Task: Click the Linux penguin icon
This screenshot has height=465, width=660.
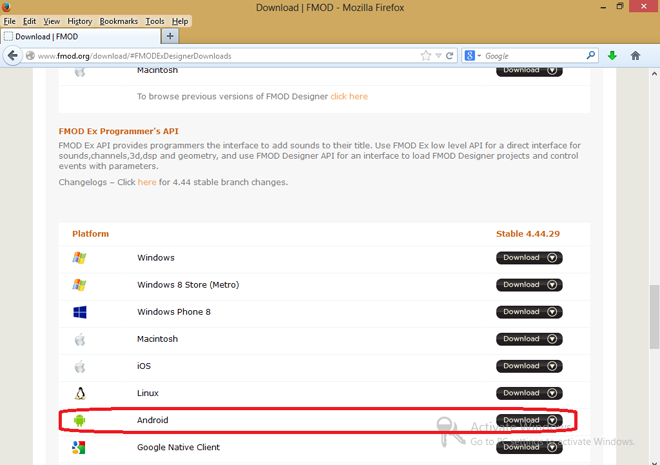Action: click(80, 393)
